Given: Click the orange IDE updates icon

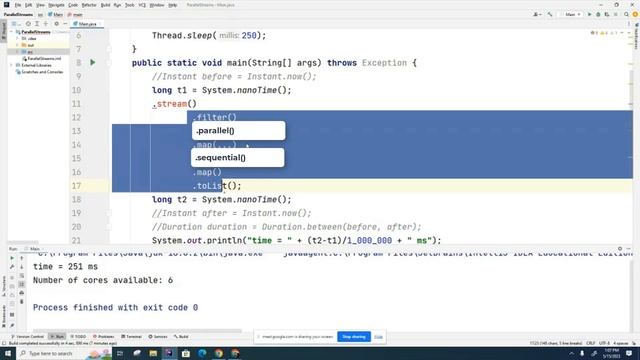Looking at the screenshot, I should pos(635,14).
